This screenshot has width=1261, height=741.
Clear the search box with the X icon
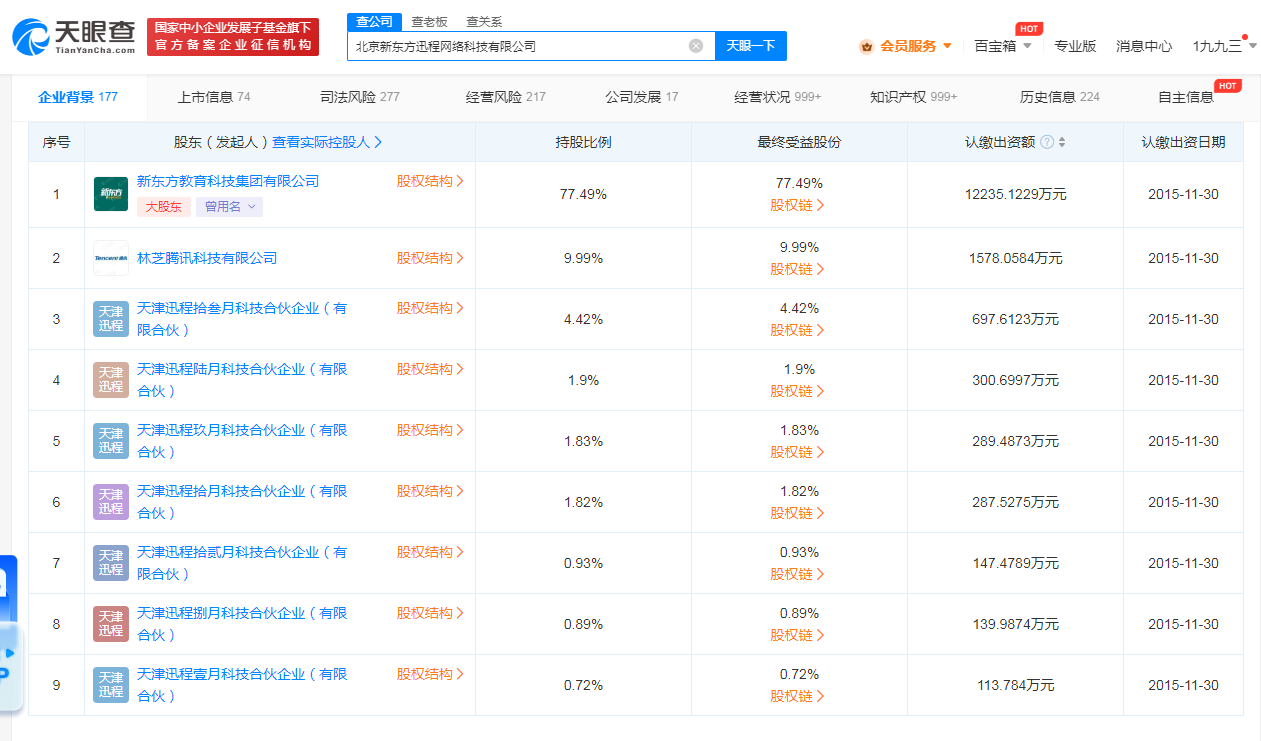coord(696,46)
